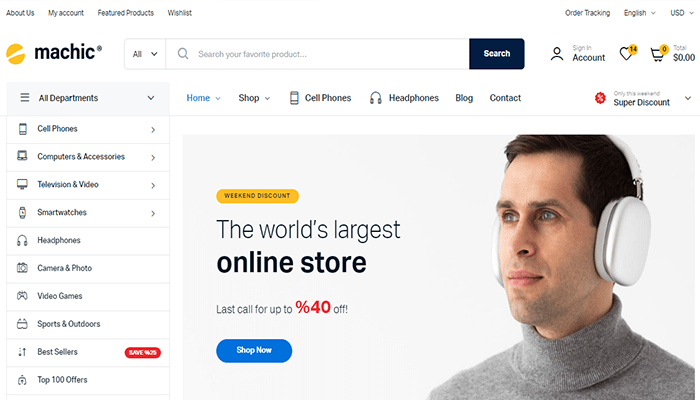Expand the Cell Phones sidebar submenu arrow
This screenshot has height=400, width=700.
coord(153,129)
